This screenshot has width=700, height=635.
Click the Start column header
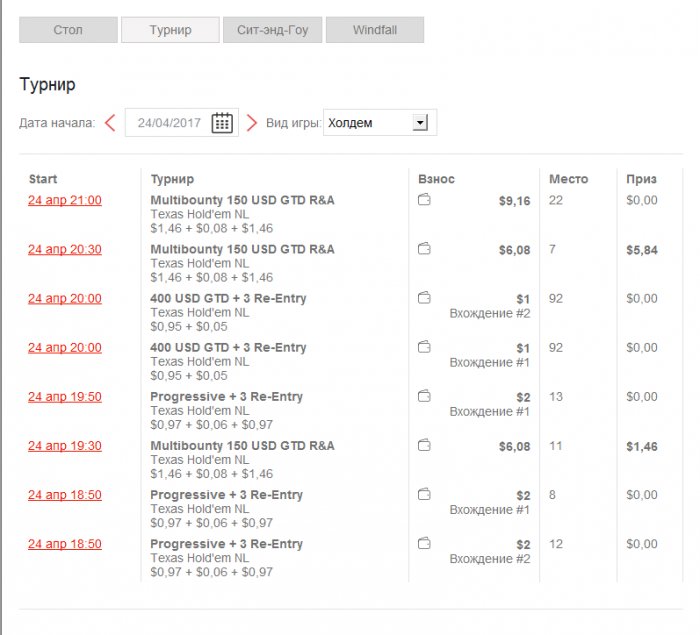click(x=43, y=179)
